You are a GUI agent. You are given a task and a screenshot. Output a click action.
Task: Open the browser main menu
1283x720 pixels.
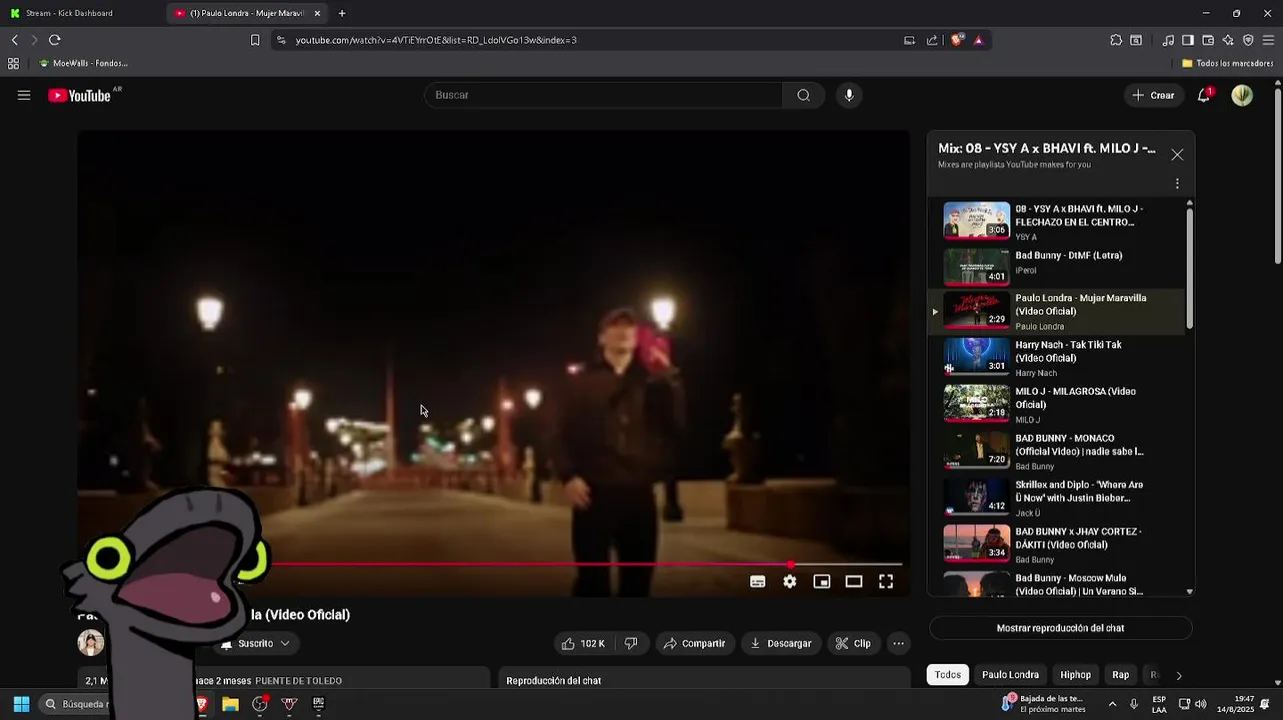1269,40
